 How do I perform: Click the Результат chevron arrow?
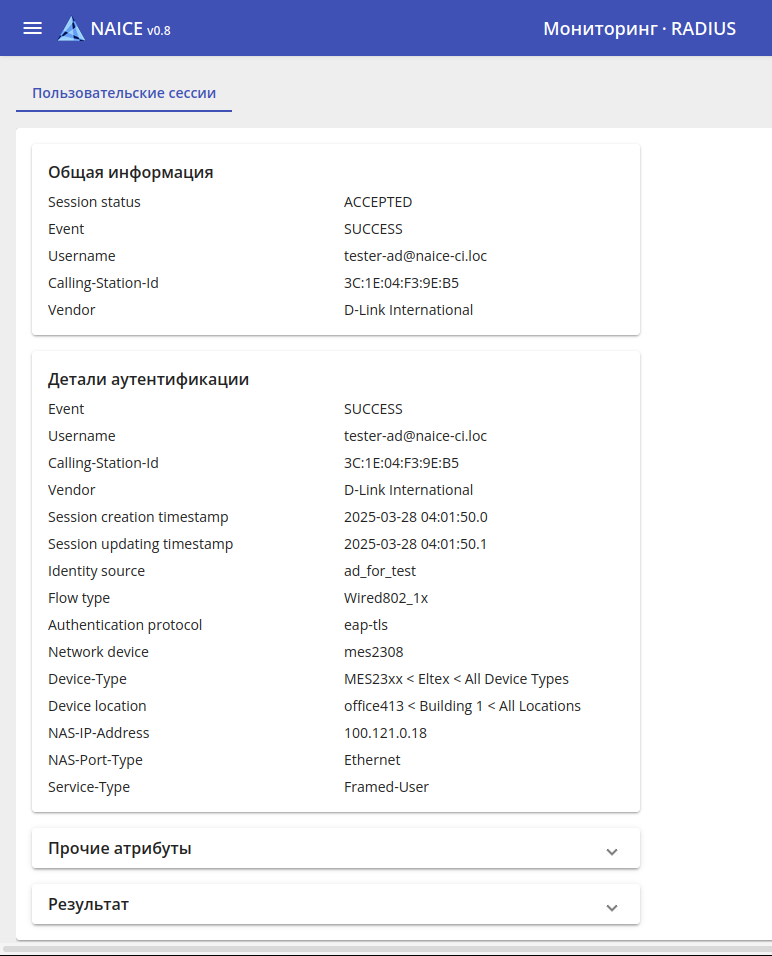[x=612, y=907]
